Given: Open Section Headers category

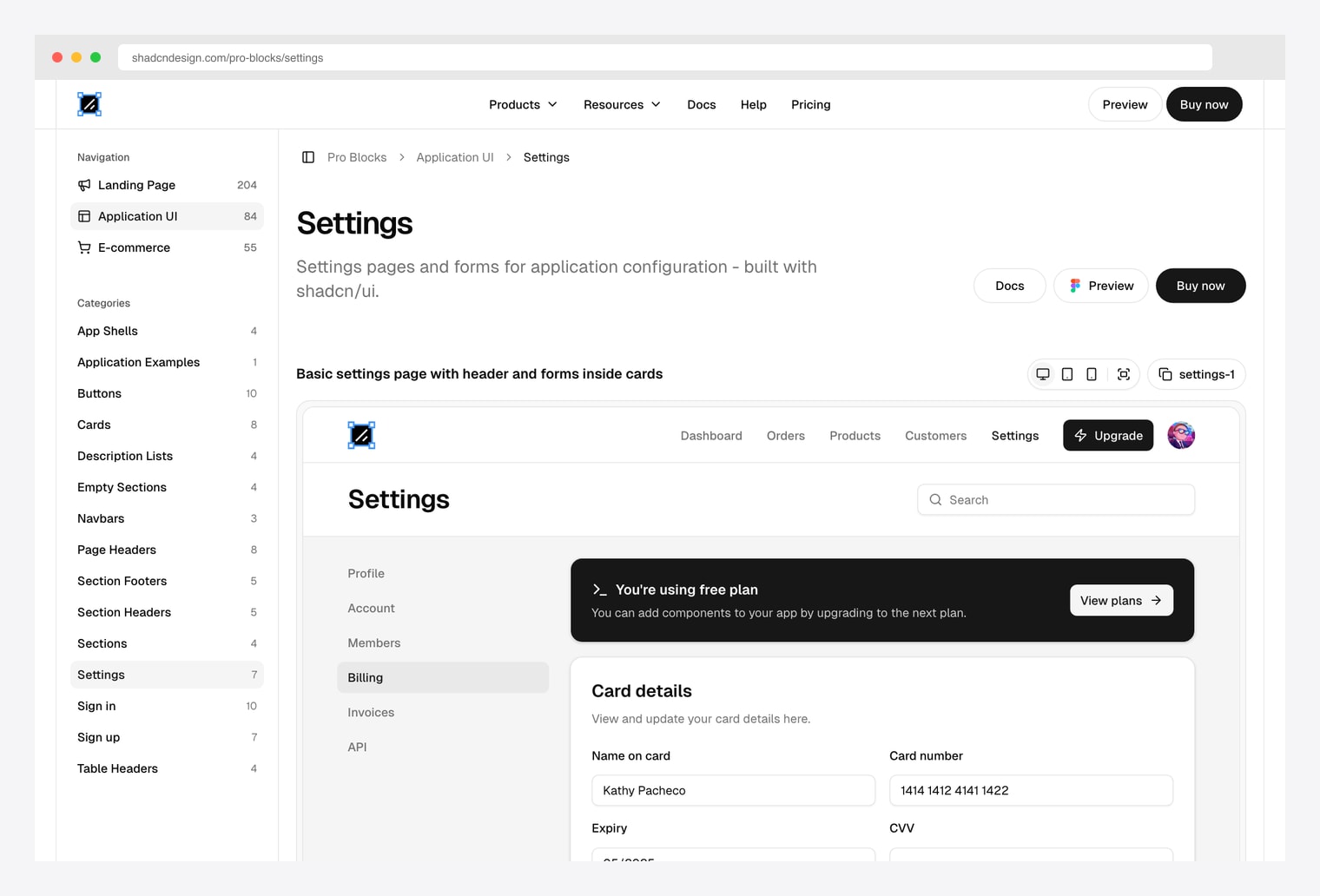Looking at the screenshot, I should coord(167,612).
